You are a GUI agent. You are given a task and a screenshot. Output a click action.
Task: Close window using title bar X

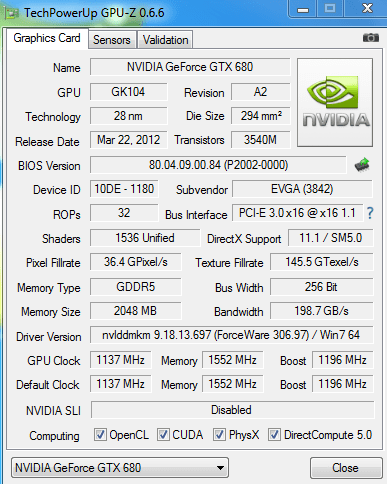367,8
